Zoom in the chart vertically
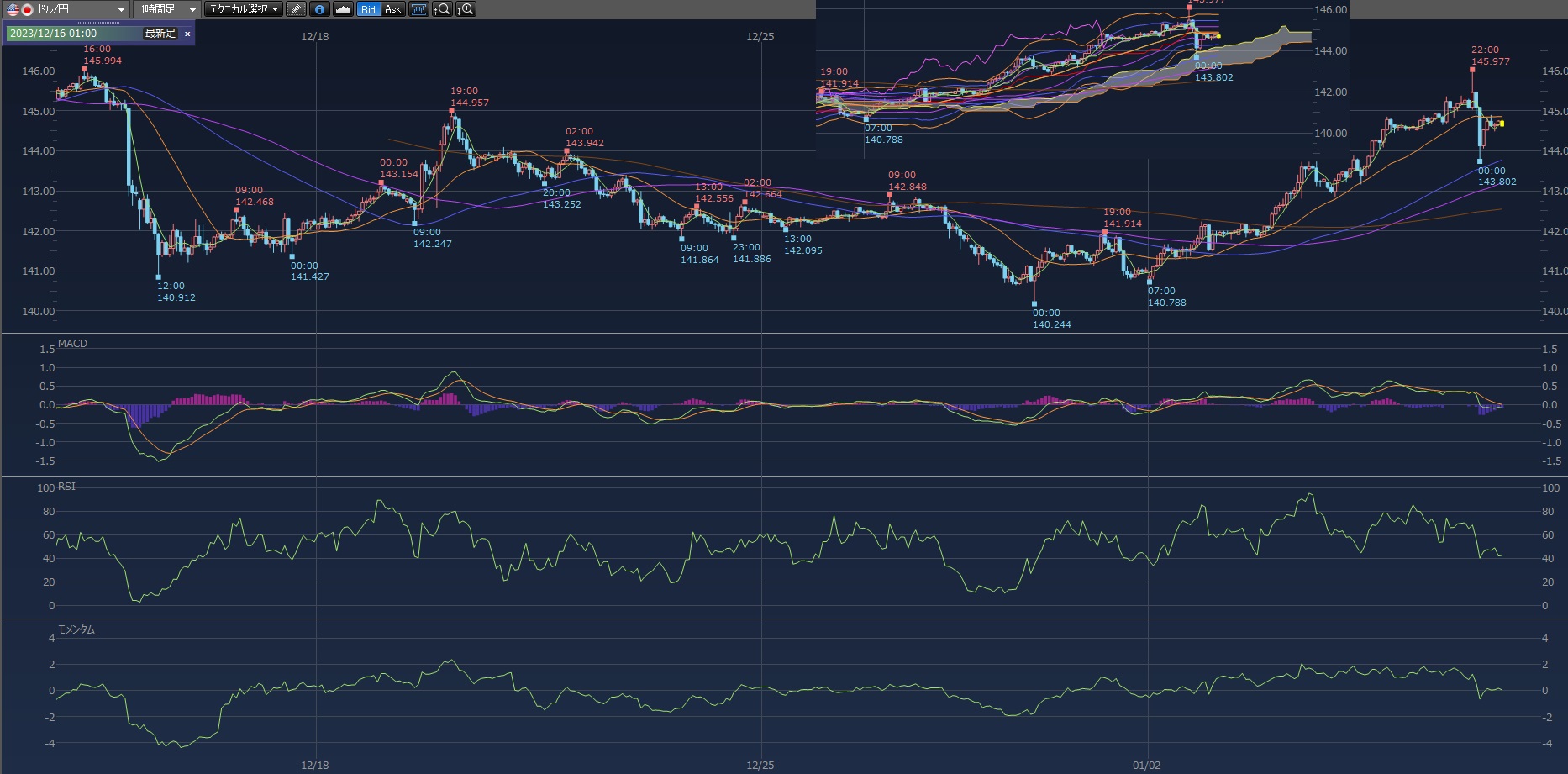Viewport: 1568px width, 774px height. tap(466, 9)
